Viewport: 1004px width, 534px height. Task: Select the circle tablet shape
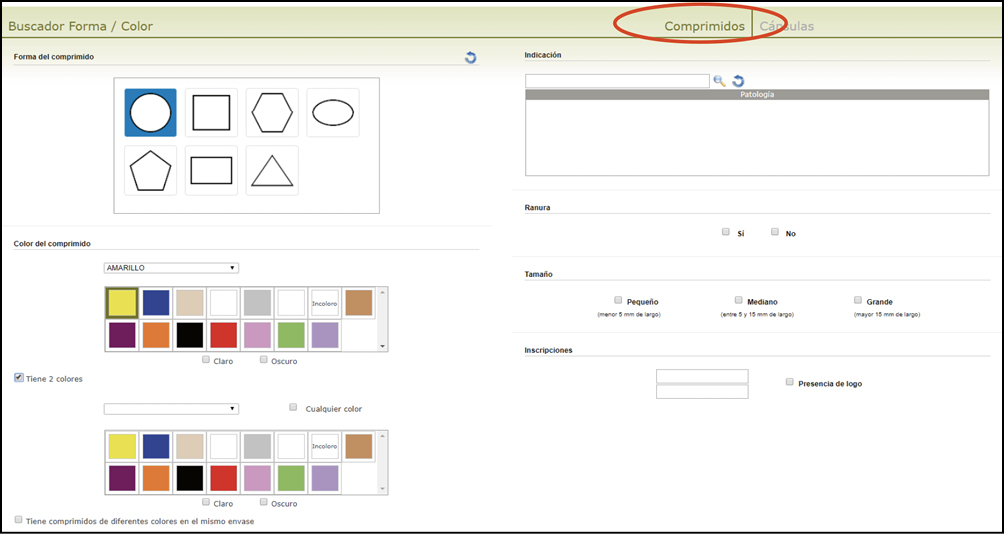coord(150,113)
